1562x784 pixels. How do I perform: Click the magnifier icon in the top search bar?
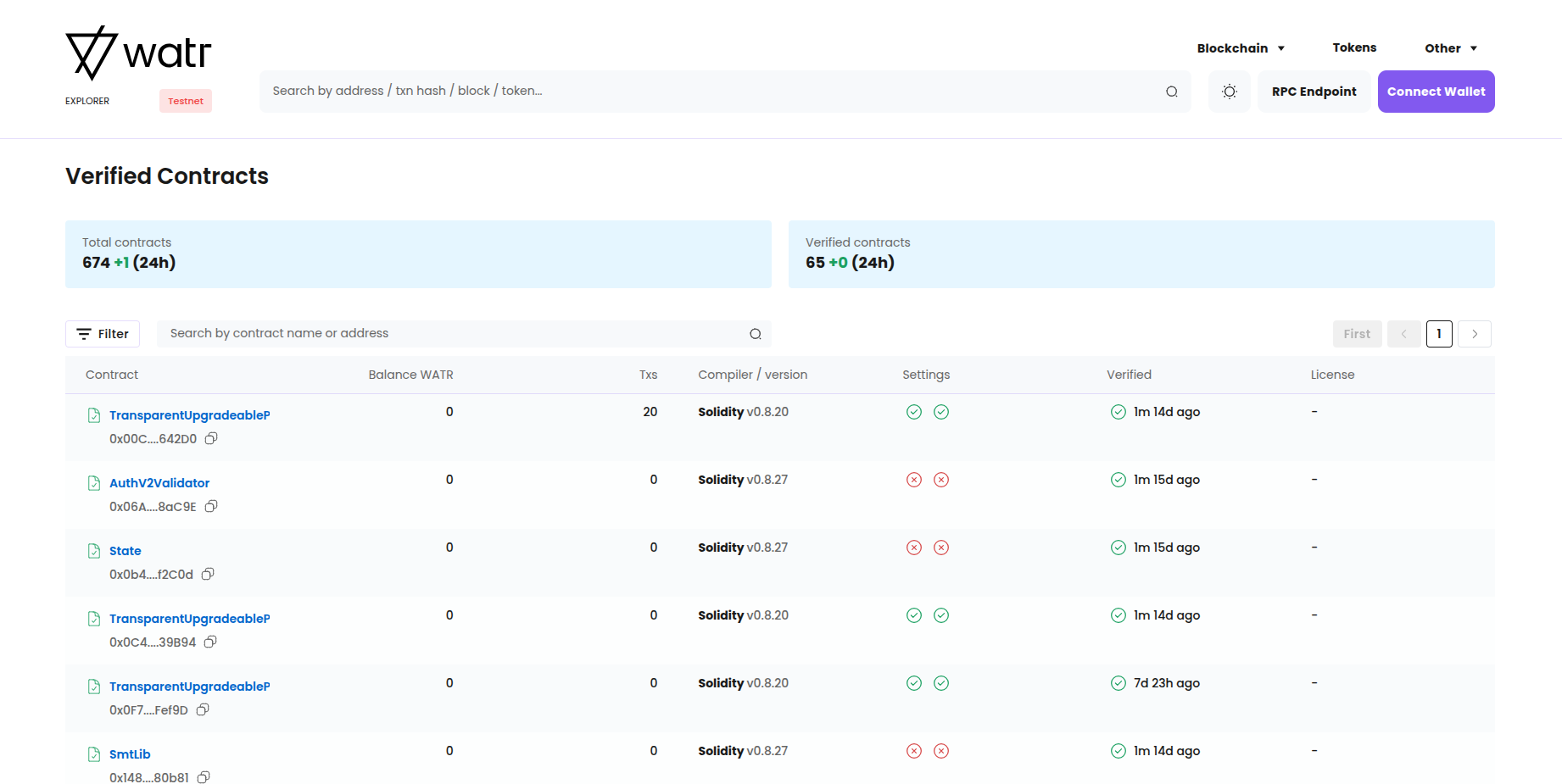click(x=1171, y=92)
